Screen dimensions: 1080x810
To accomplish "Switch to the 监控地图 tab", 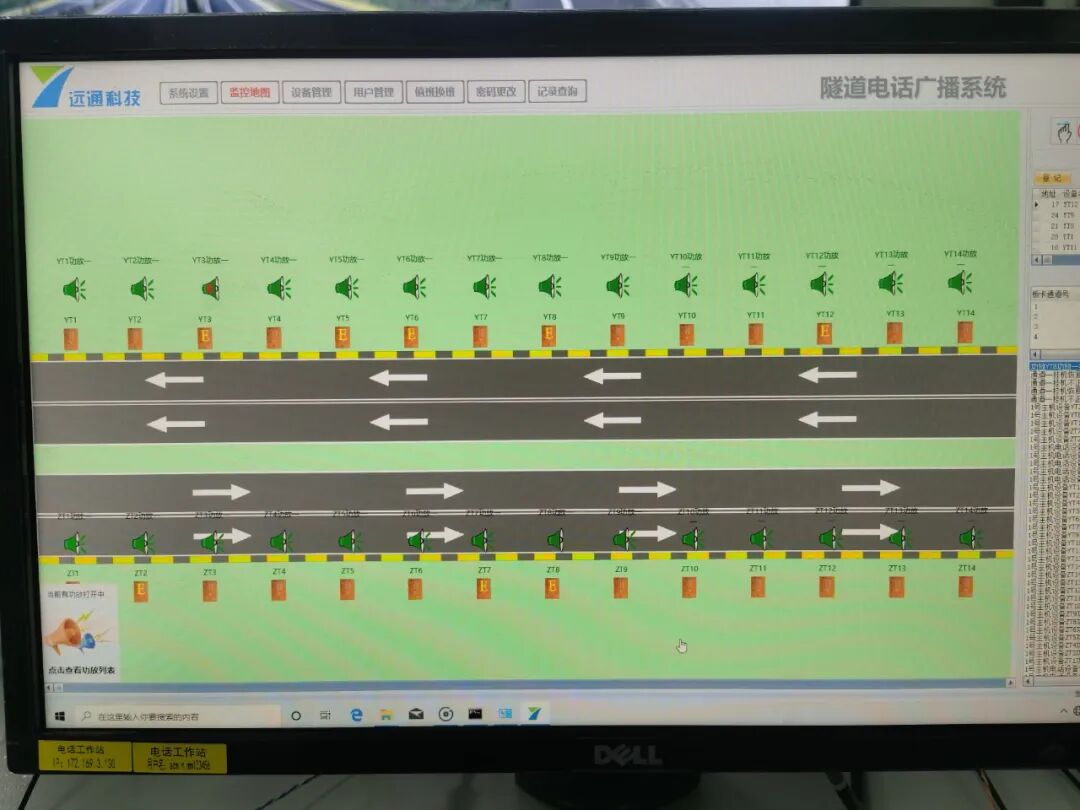I will (249, 92).
